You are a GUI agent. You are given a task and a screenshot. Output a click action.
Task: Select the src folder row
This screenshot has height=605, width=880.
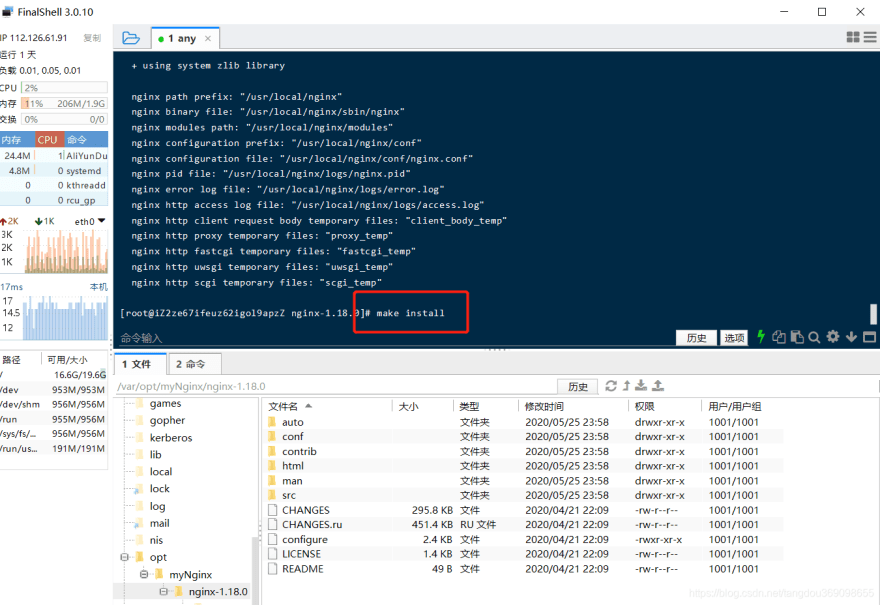[x=524, y=495]
